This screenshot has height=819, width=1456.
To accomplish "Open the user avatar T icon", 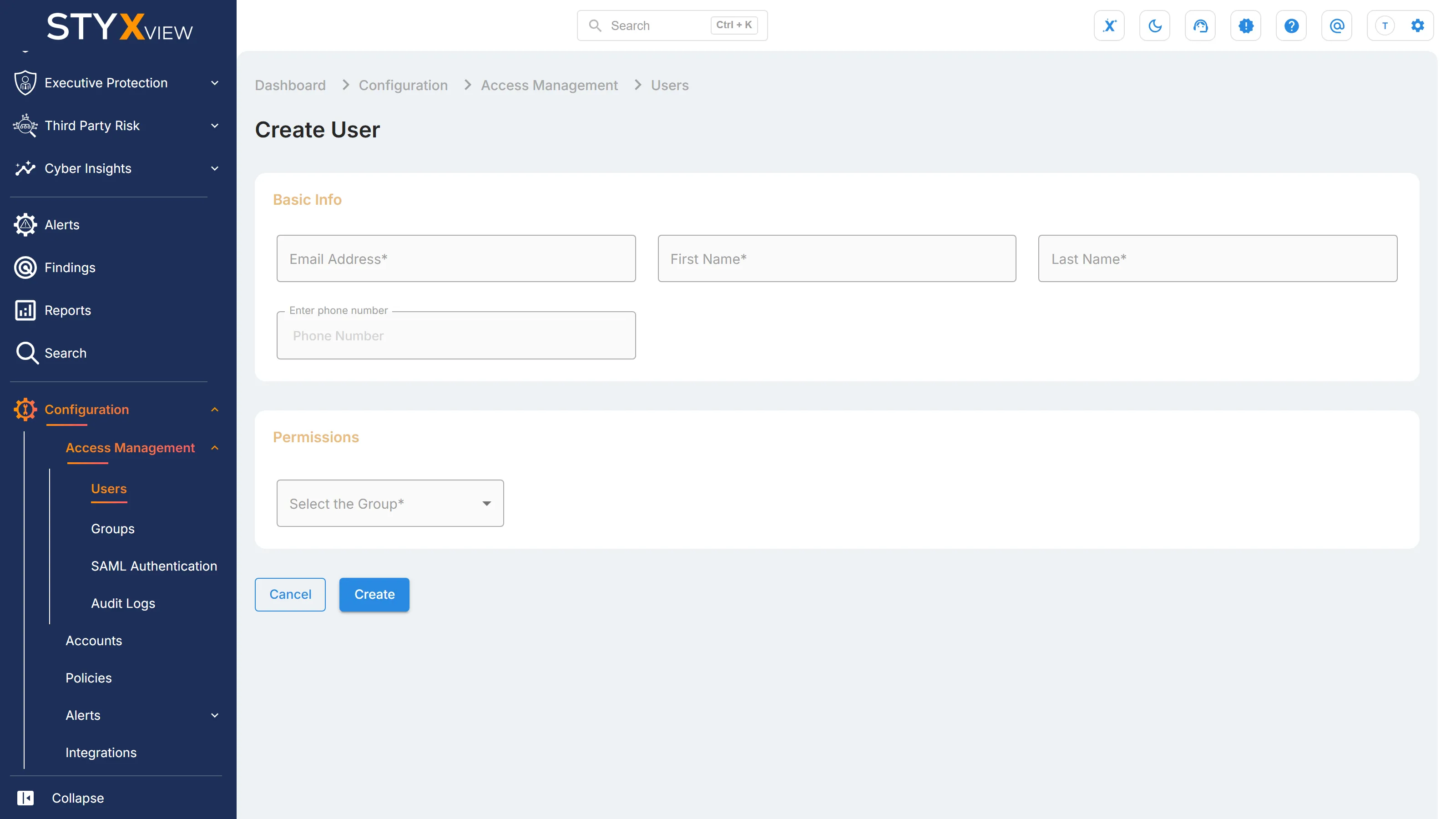I will 1385,25.
